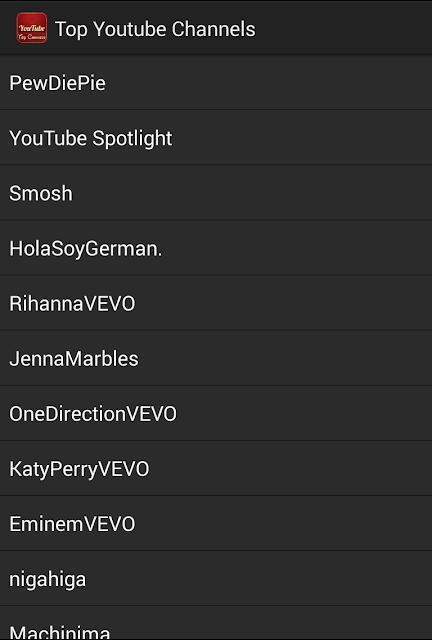Open the first-ranked channel in the list
The height and width of the screenshot is (640, 432).
click(216, 83)
